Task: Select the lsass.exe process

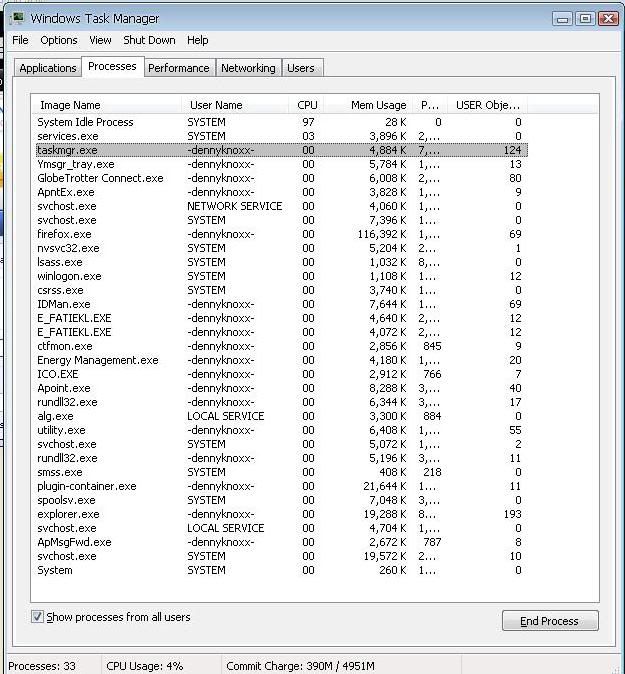Action: click(x=282, y=262)
